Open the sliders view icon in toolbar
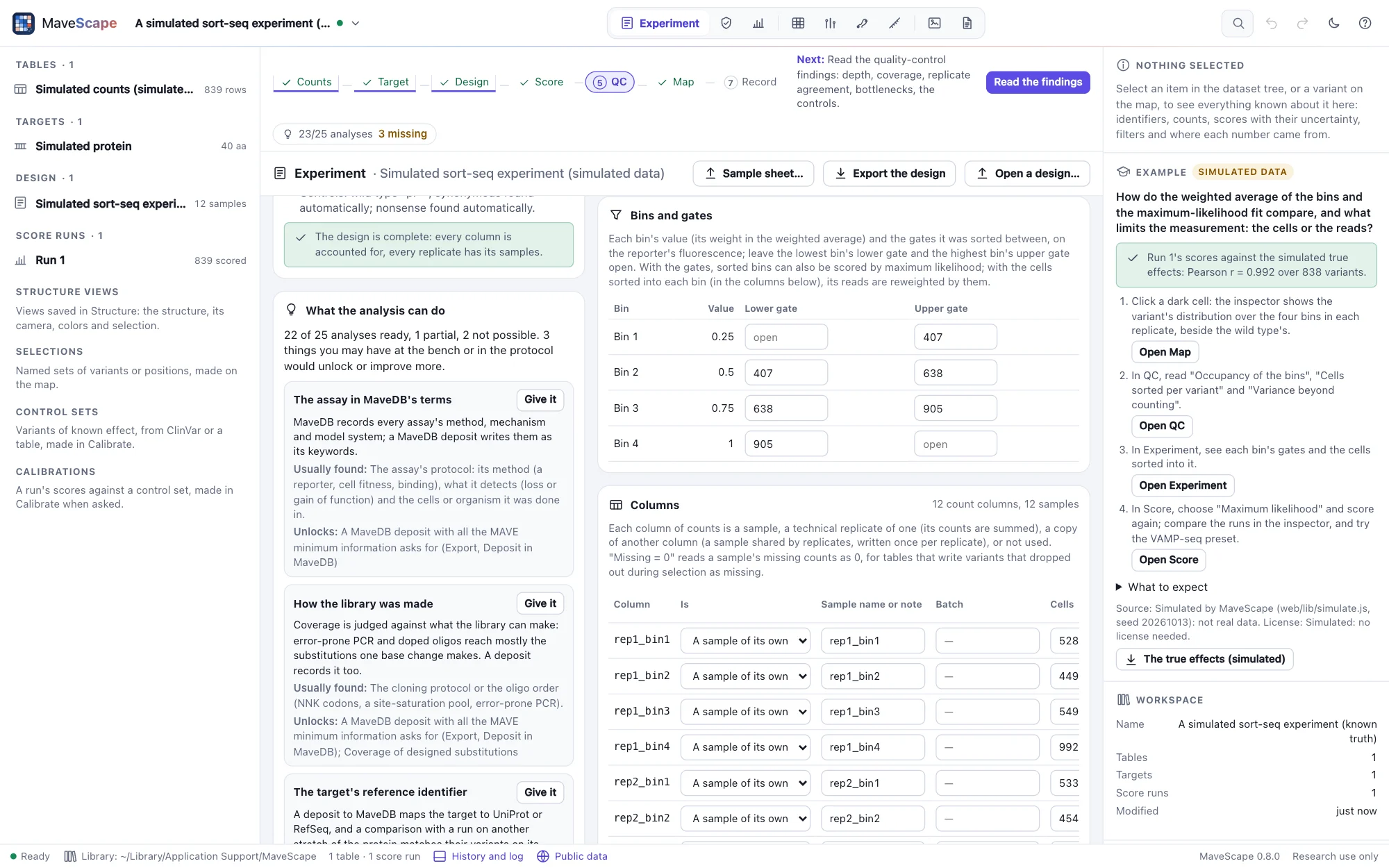The width and height of the screenshot is (1389, 868). 830,23
